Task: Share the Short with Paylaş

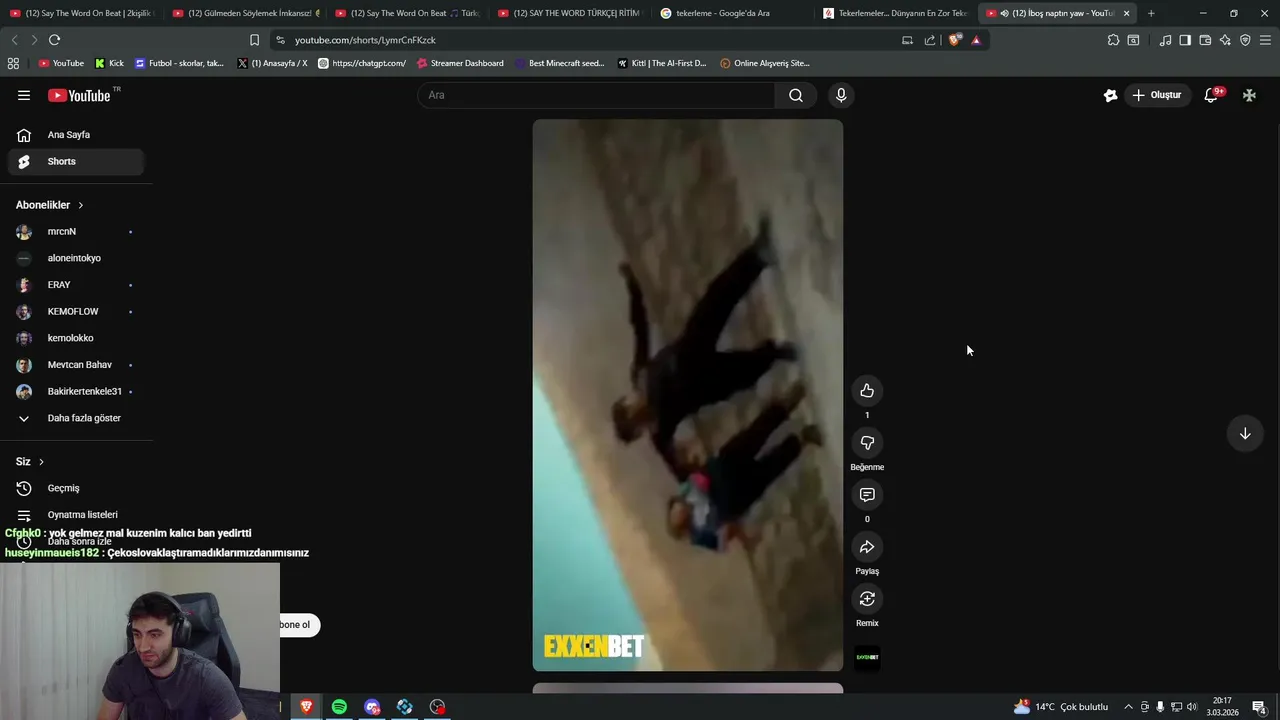Action: 867,547
